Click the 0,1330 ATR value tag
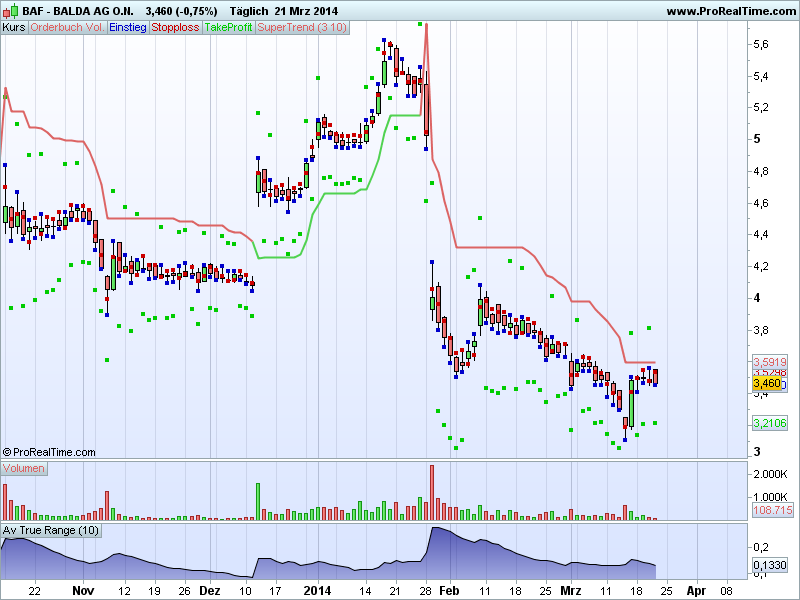The width and height of the screenshot is (800, 600). click(x=770, y=565)
